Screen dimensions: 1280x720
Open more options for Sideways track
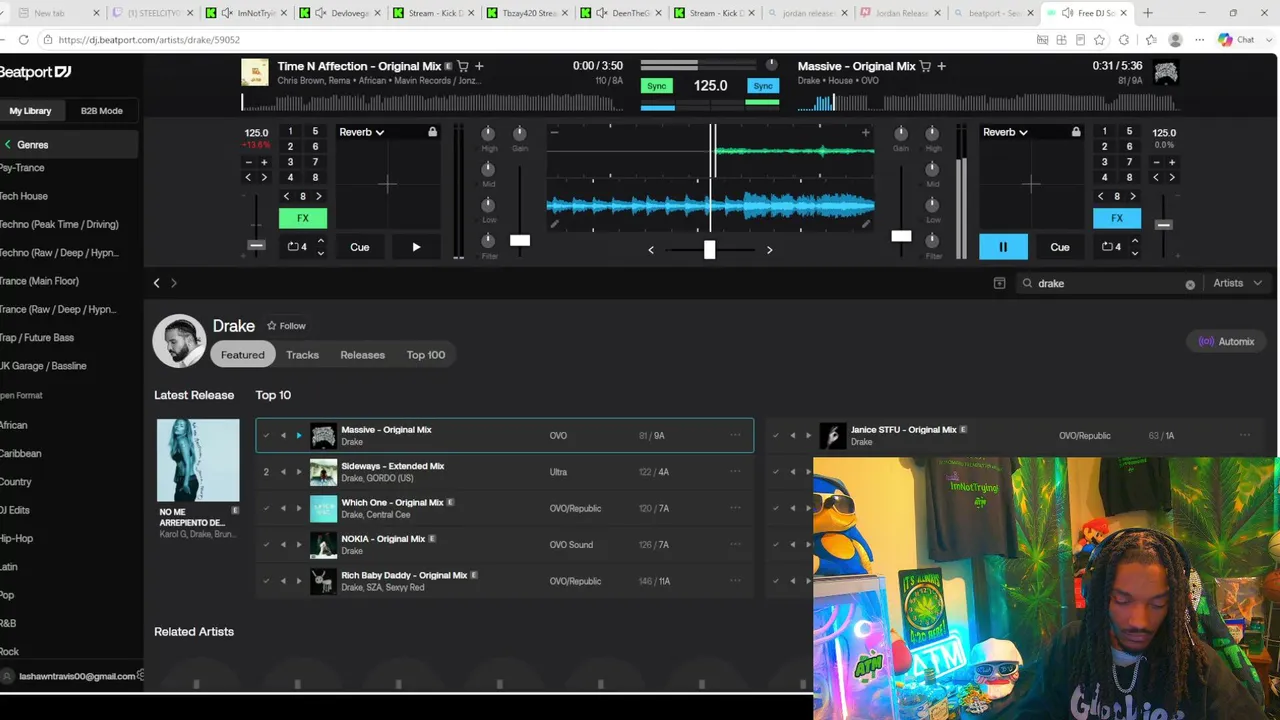tap(735, 472)
